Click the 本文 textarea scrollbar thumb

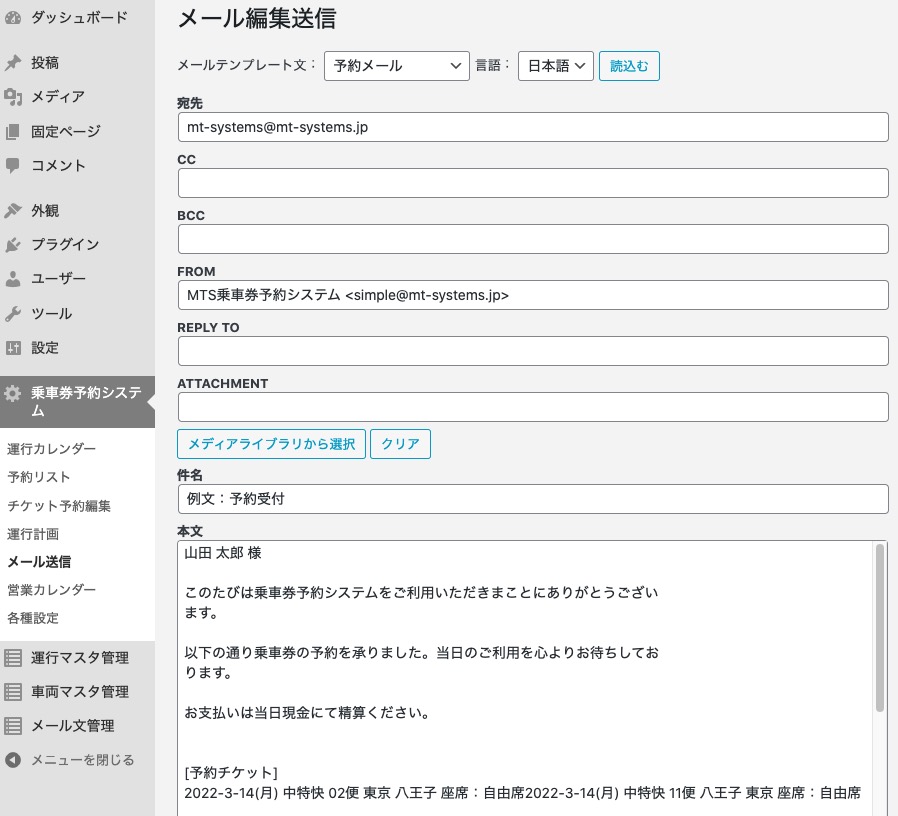(880, 628)
